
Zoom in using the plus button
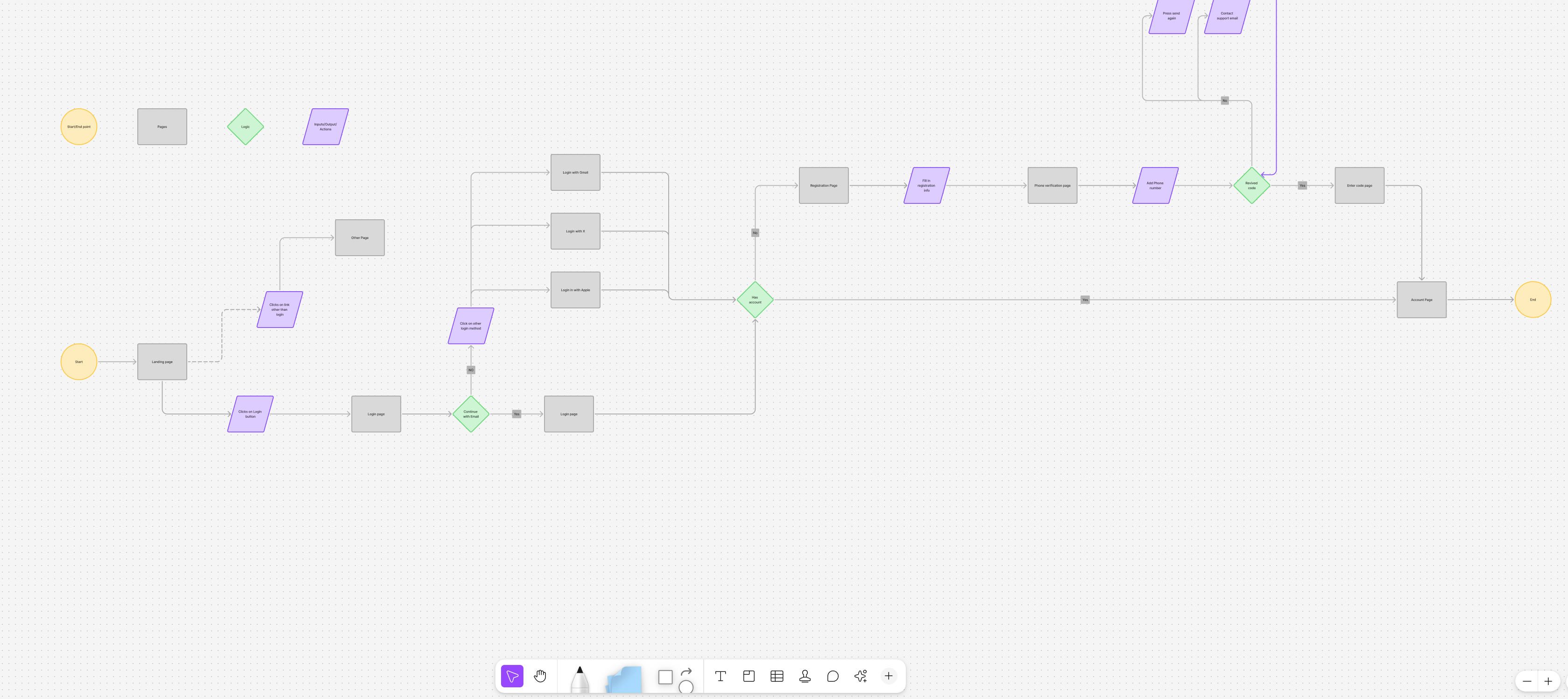1548,681
